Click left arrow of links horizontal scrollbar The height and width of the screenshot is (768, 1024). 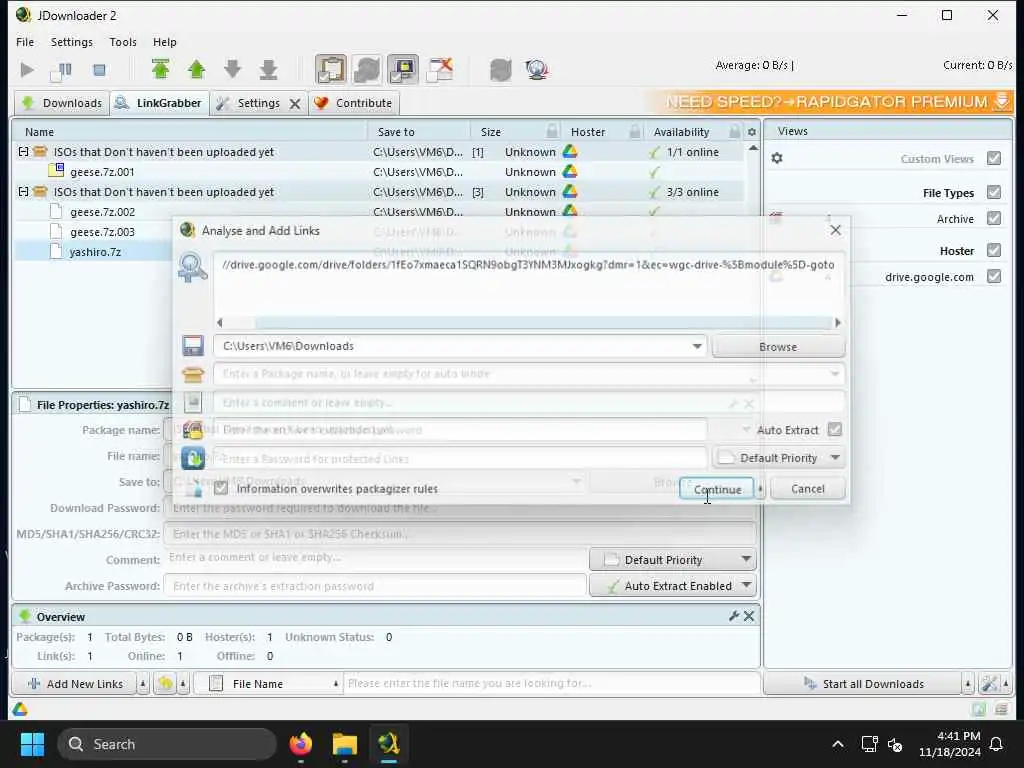click(219, 323)
